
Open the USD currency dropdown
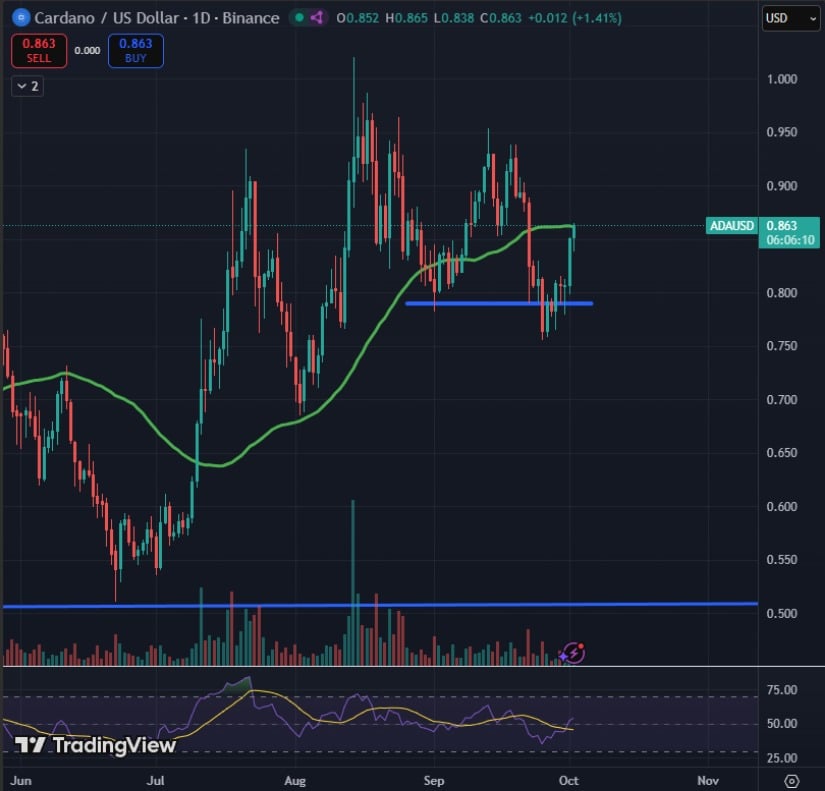(x=788, y=18)
